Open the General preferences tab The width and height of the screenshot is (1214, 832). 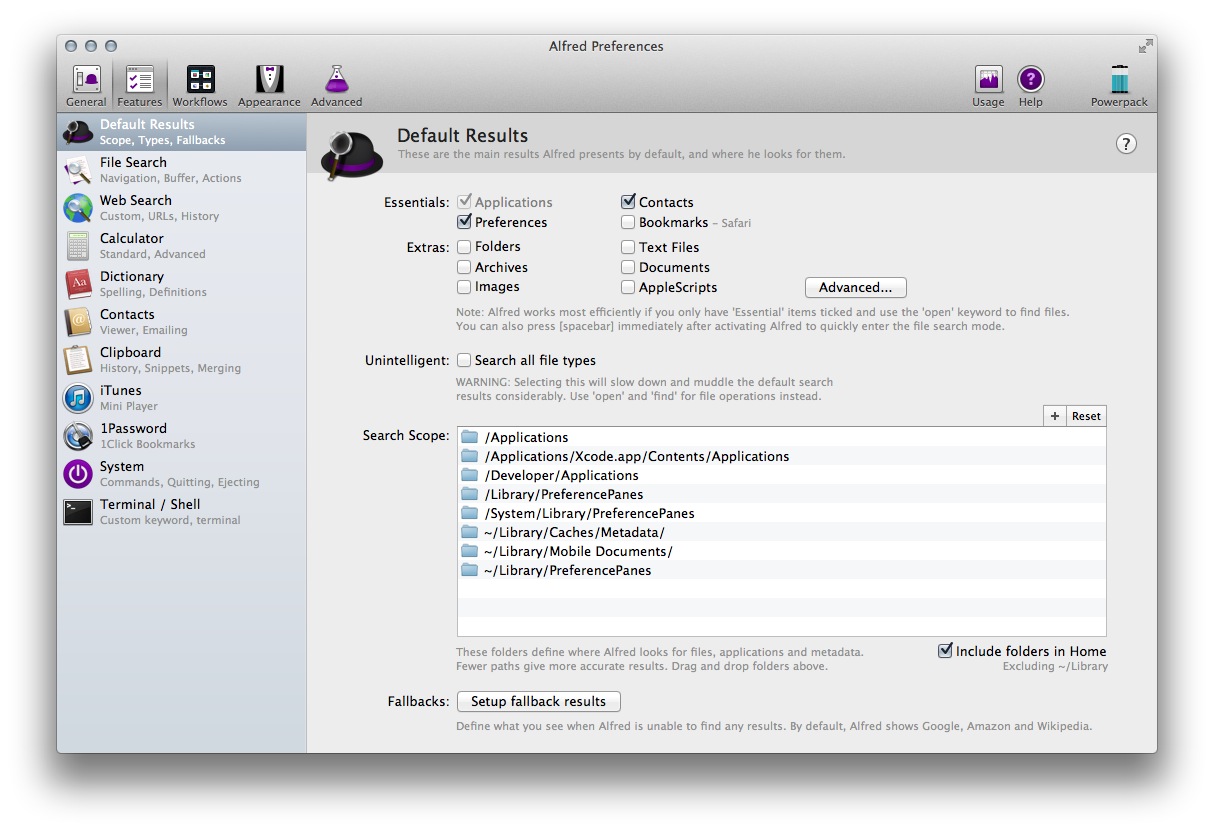pyautogui.click(x=86, y=86)
